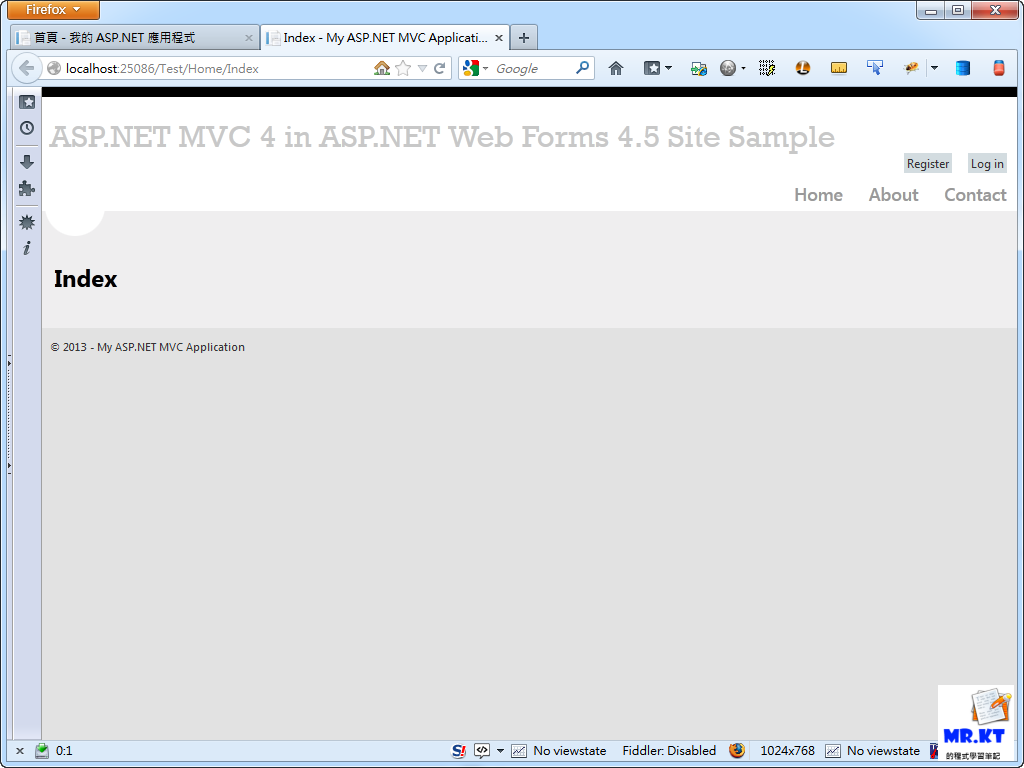Click the © 2013 footer text
This screenshot has height=768, width=1024.
click(x=148, y=347)
